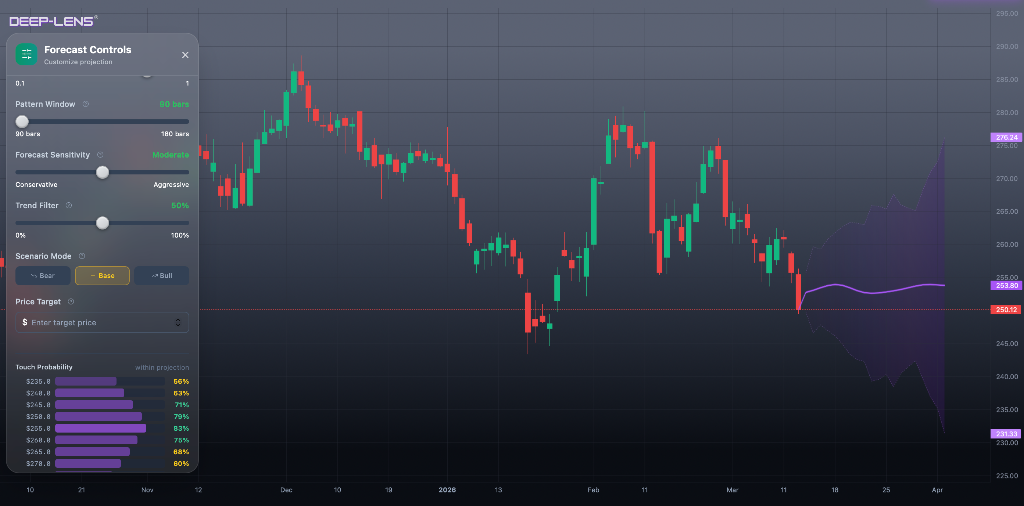Open the Price Target info icon
This screenshot has height=506, width=1024.
(x=71, y=302)
